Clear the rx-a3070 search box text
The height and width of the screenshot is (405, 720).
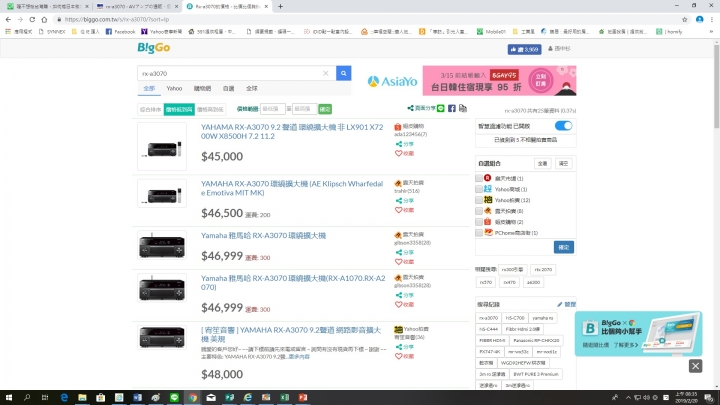(x=326, y=73)
